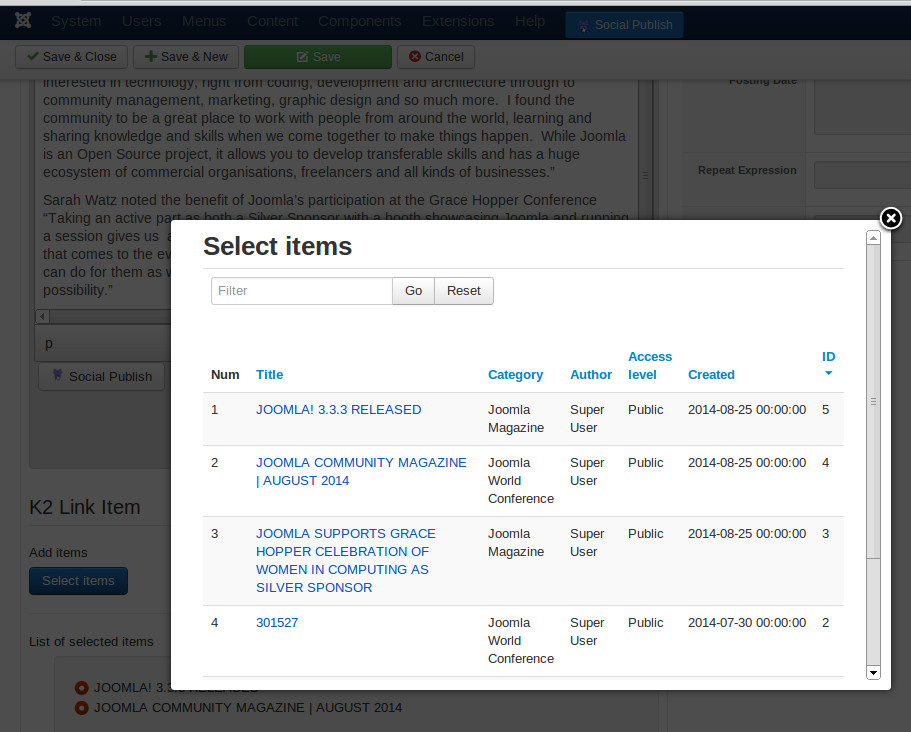Open the Users menu

tap(141, 21)
